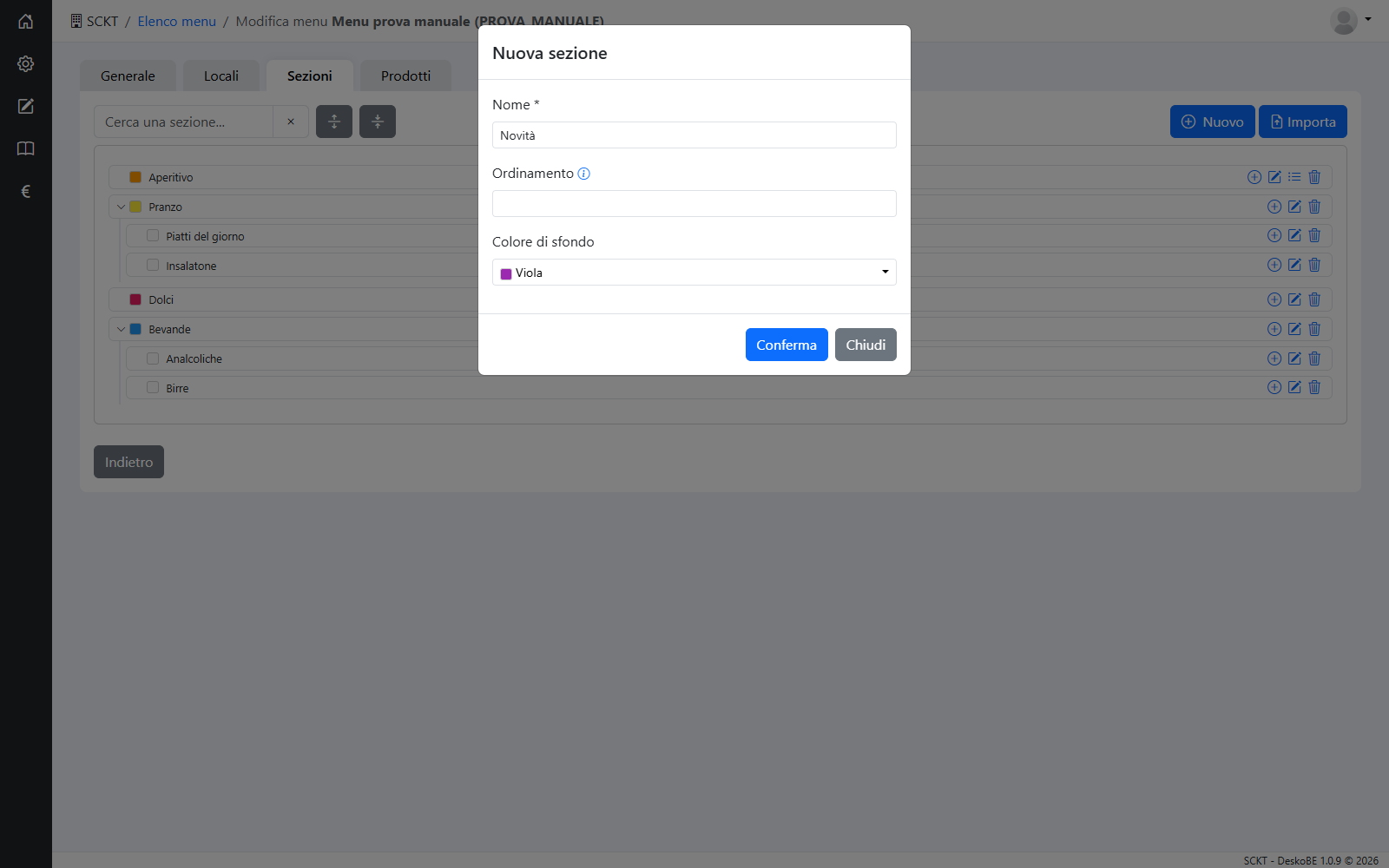Delete the Aperitivo section
This screenshot has width=1389, height=868.
1314,177
